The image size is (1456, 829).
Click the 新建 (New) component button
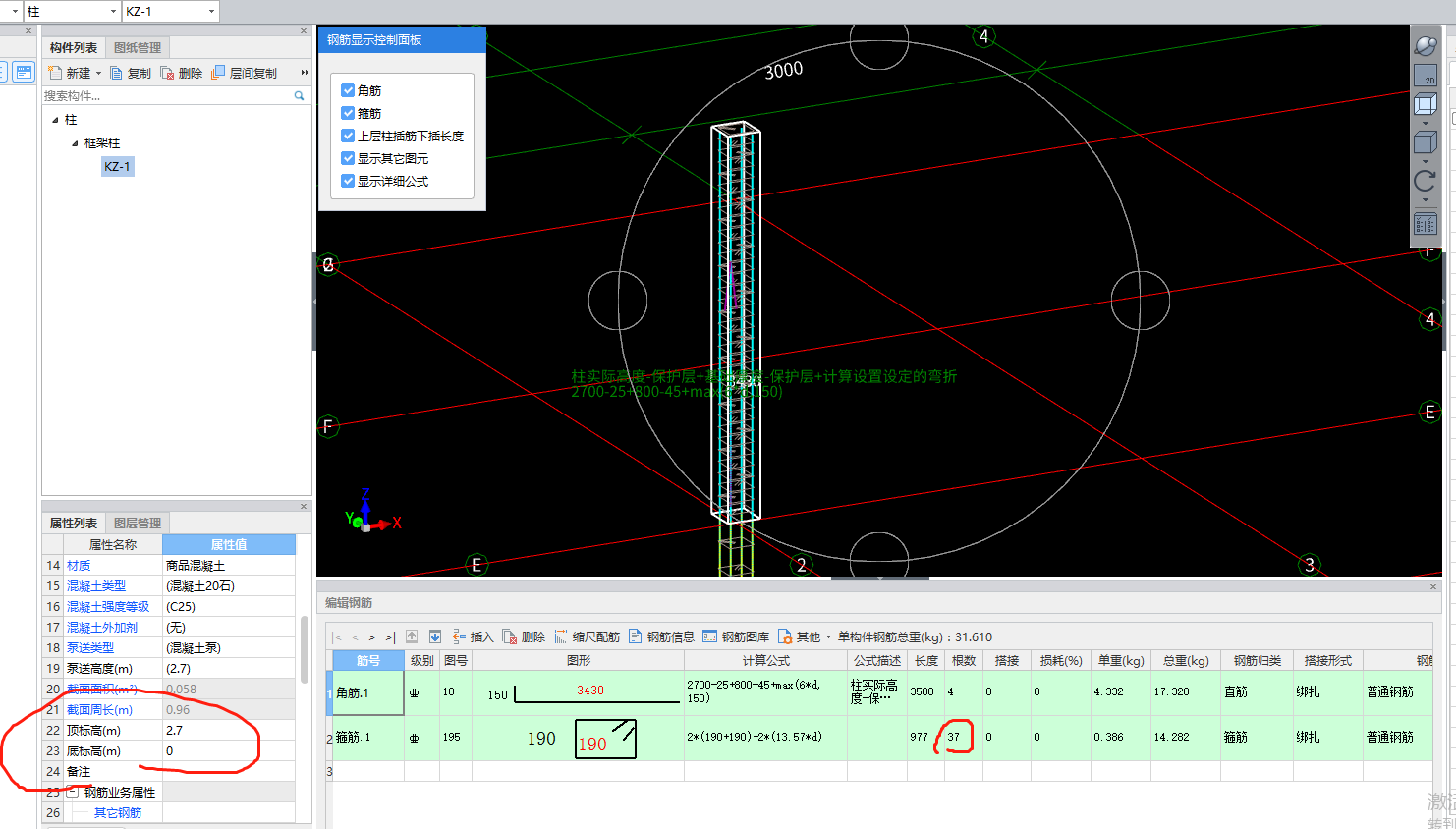[69, 73]
